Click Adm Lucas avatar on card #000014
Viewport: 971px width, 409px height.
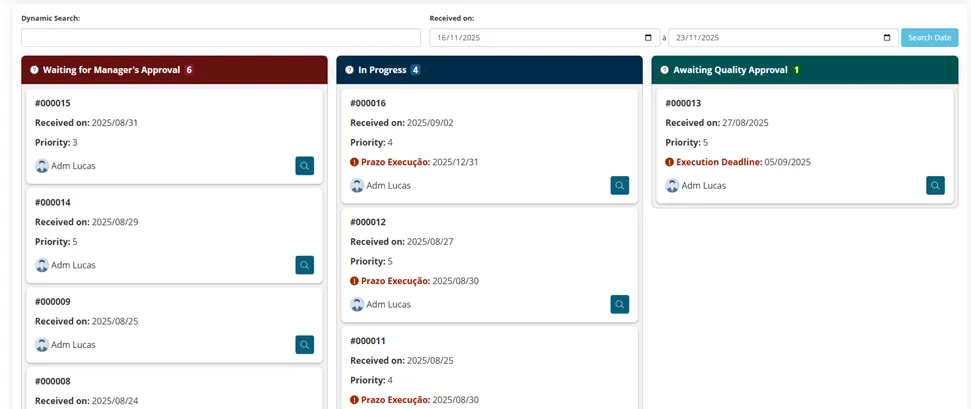41,265
